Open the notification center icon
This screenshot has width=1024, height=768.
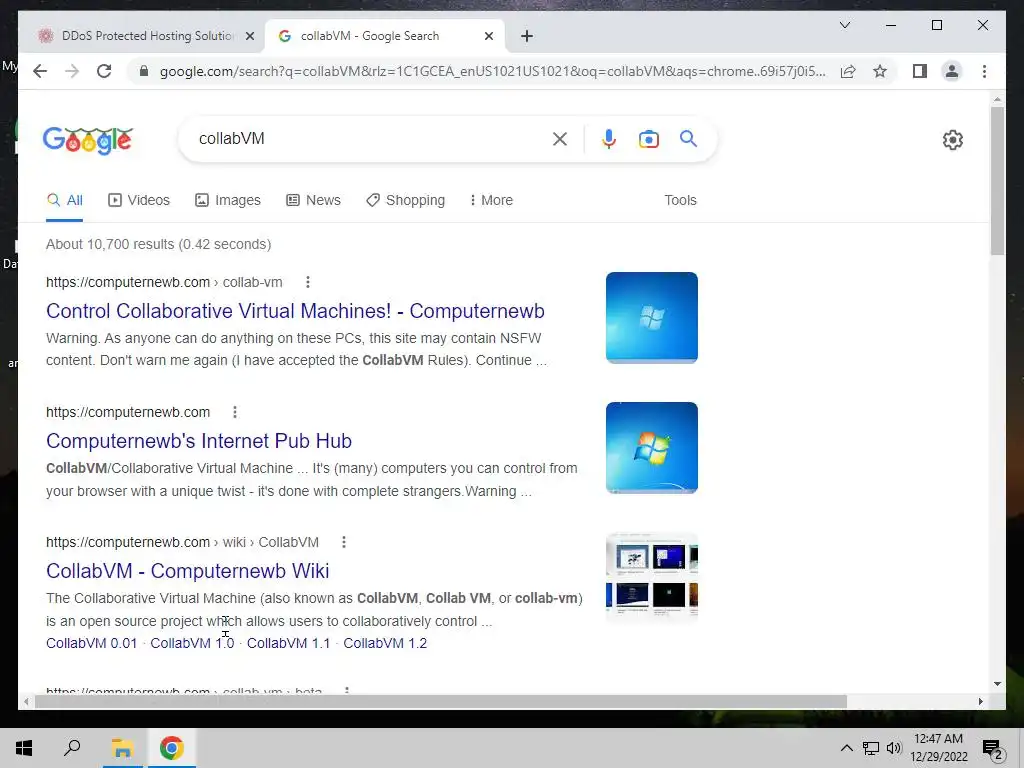pyautogui.click(x=993, y=748)
